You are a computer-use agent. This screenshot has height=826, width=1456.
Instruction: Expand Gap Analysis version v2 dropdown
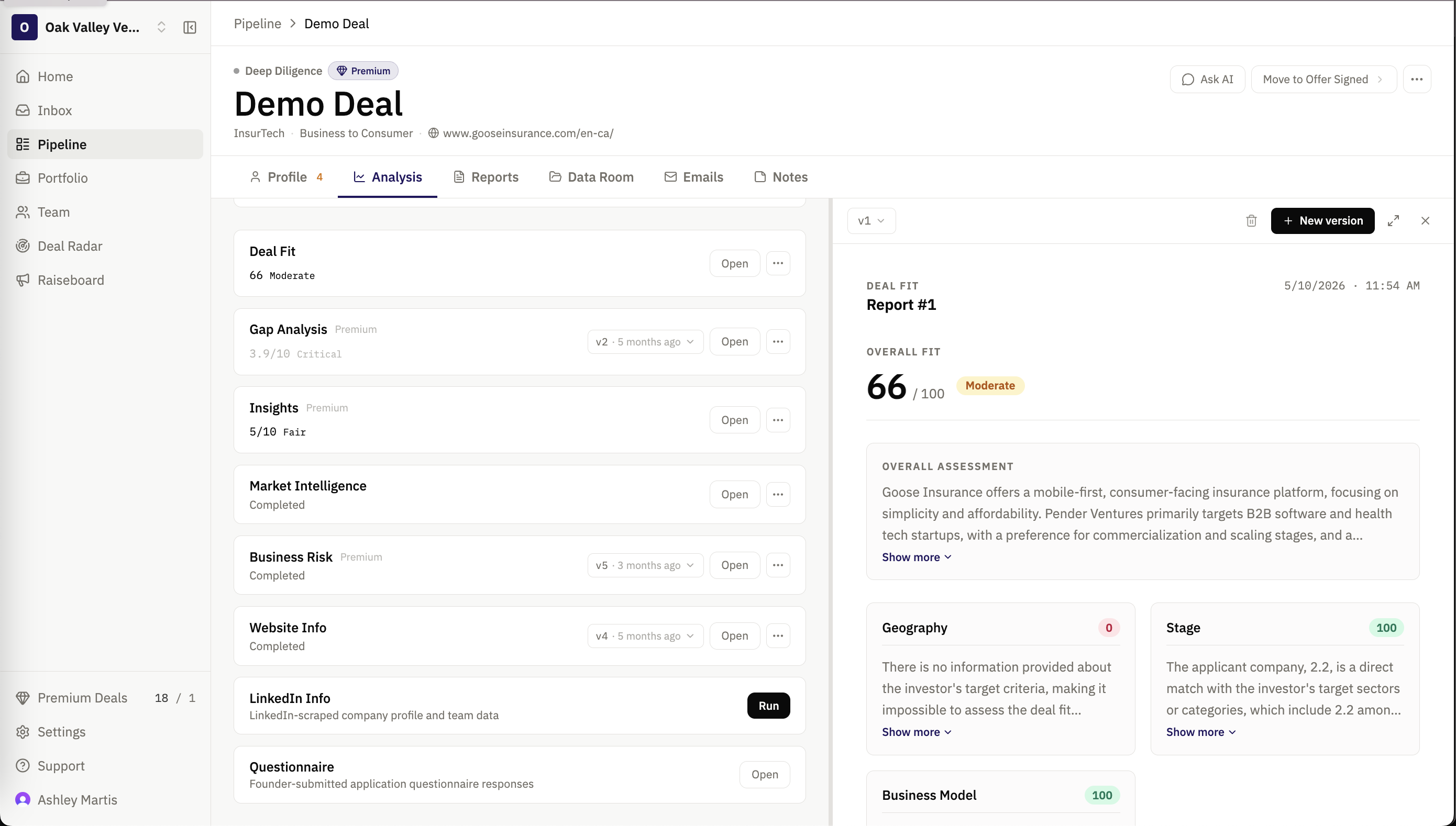coord(645,342)
